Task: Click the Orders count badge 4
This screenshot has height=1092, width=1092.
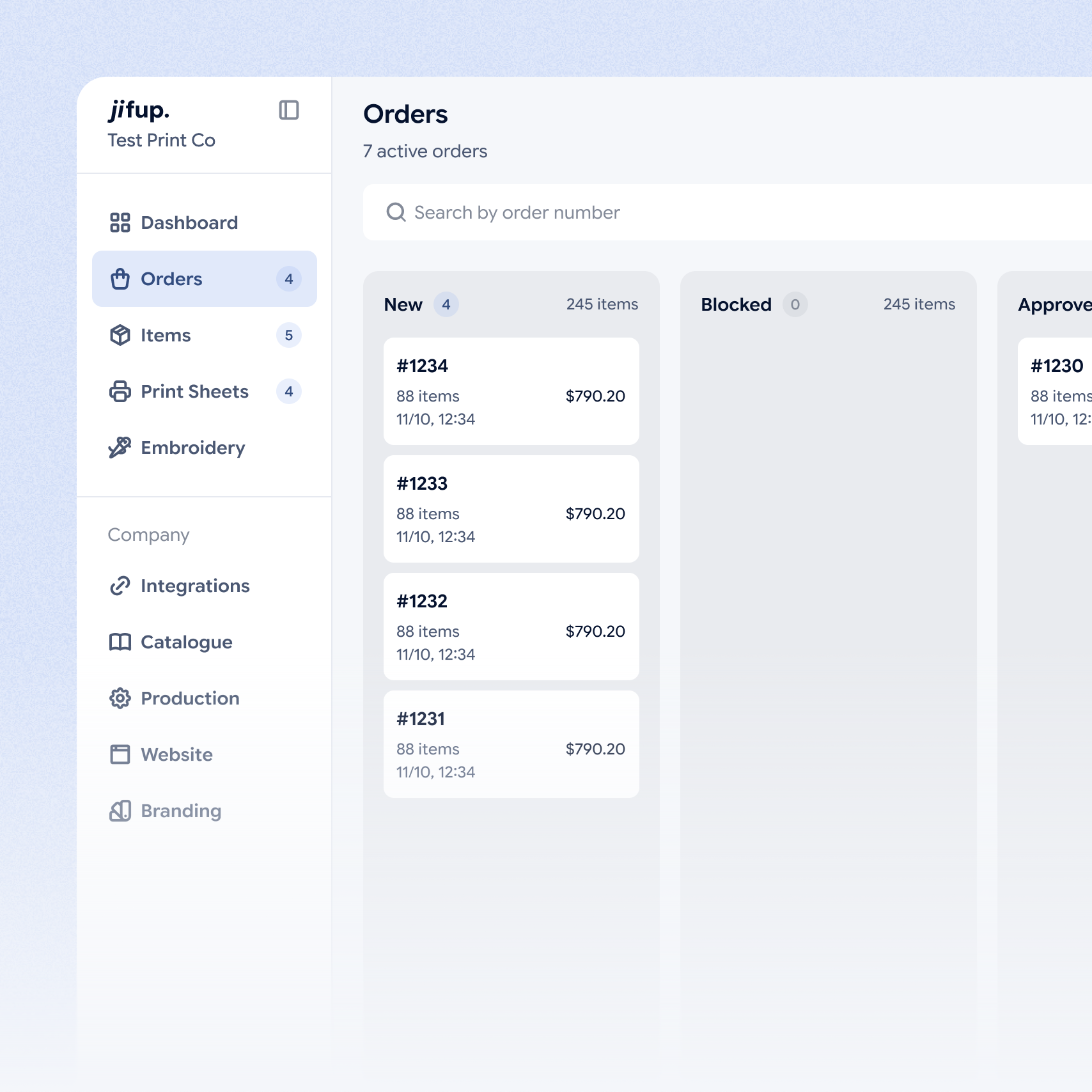Action: pos(289,279)
